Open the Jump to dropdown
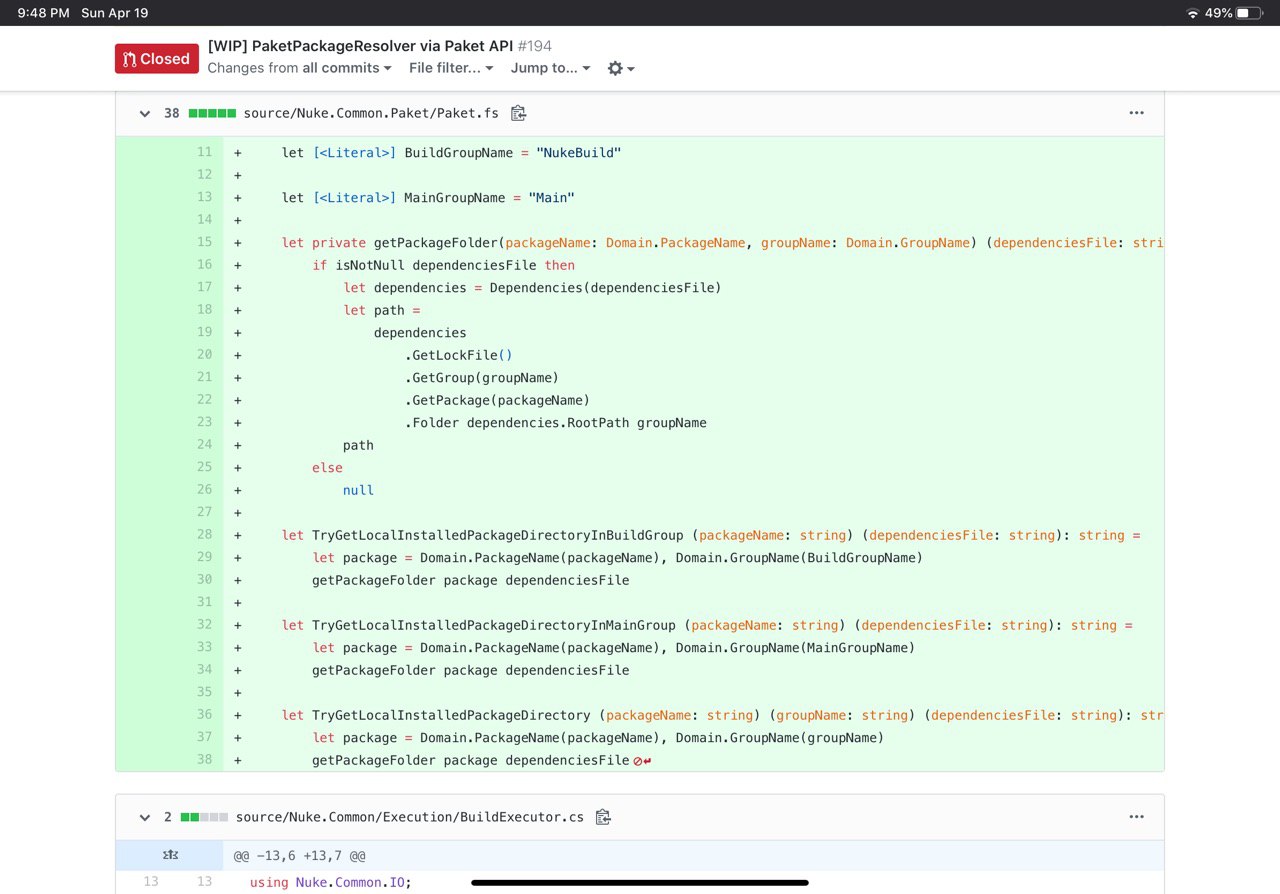The width and height of the screenshot is (1280, 894). (550, 68)
